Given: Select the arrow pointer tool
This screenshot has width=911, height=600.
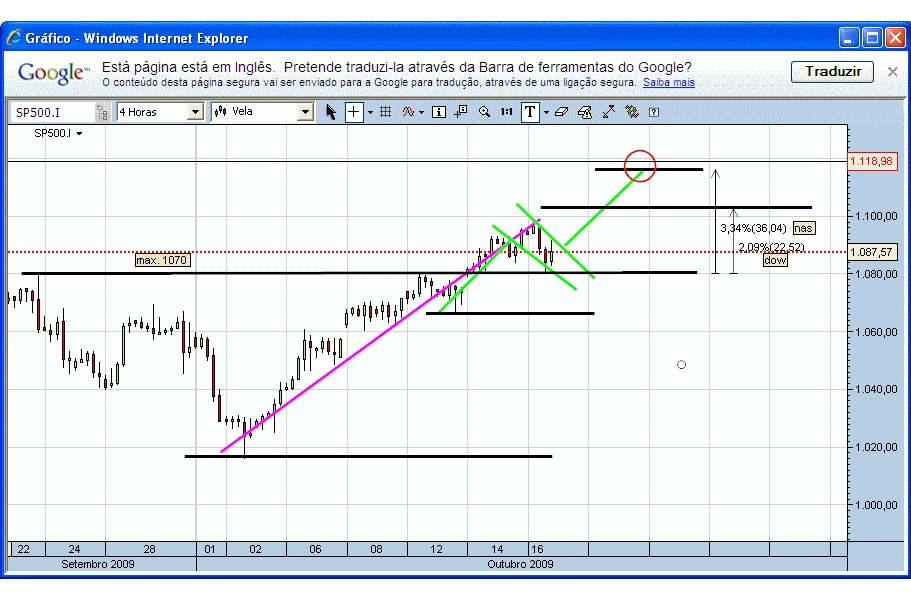Looking at the screenshot, I should 331,112.
